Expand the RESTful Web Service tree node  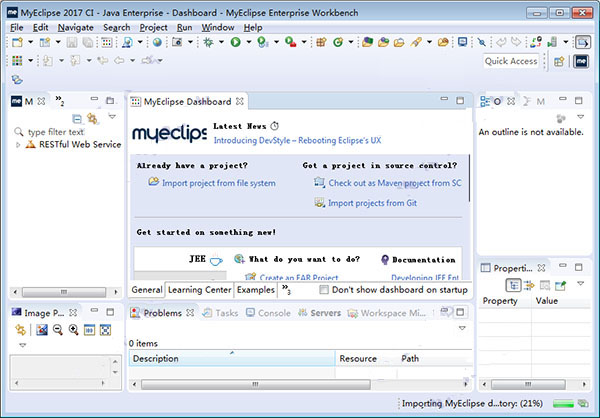(x=18, y=145)
